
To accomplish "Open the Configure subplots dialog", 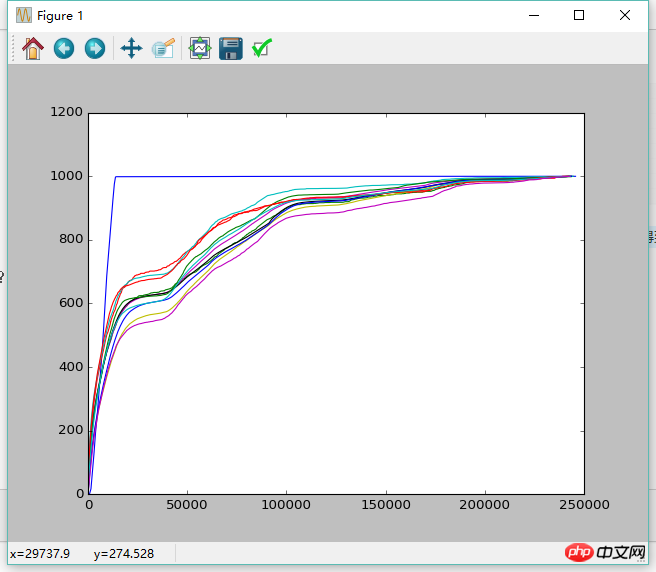I will coord(200,48).
